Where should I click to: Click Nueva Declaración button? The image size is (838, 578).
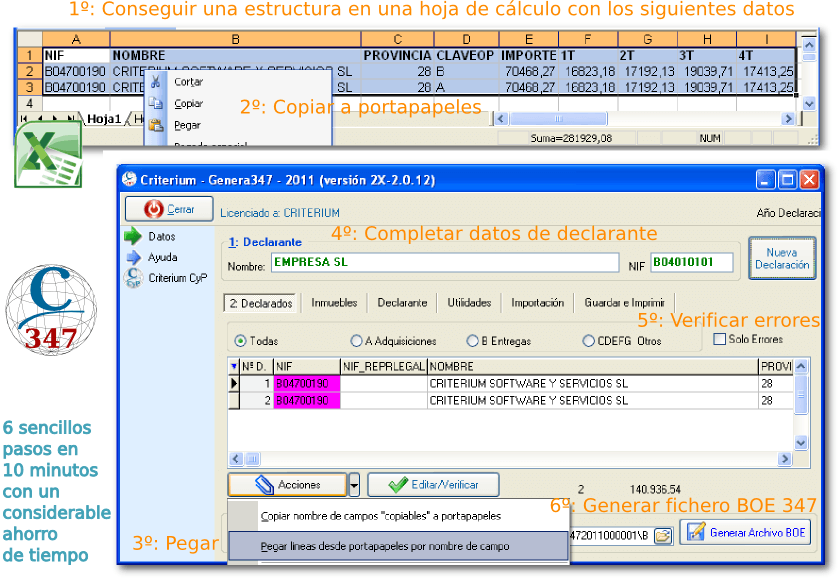click(782, 259)
